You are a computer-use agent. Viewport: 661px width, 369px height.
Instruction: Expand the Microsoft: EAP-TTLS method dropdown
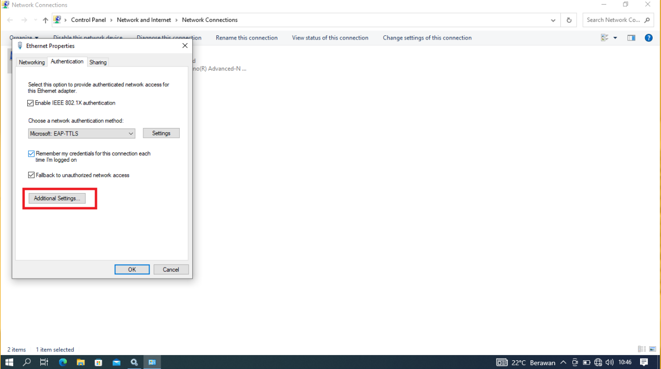(x=81, y=134)
